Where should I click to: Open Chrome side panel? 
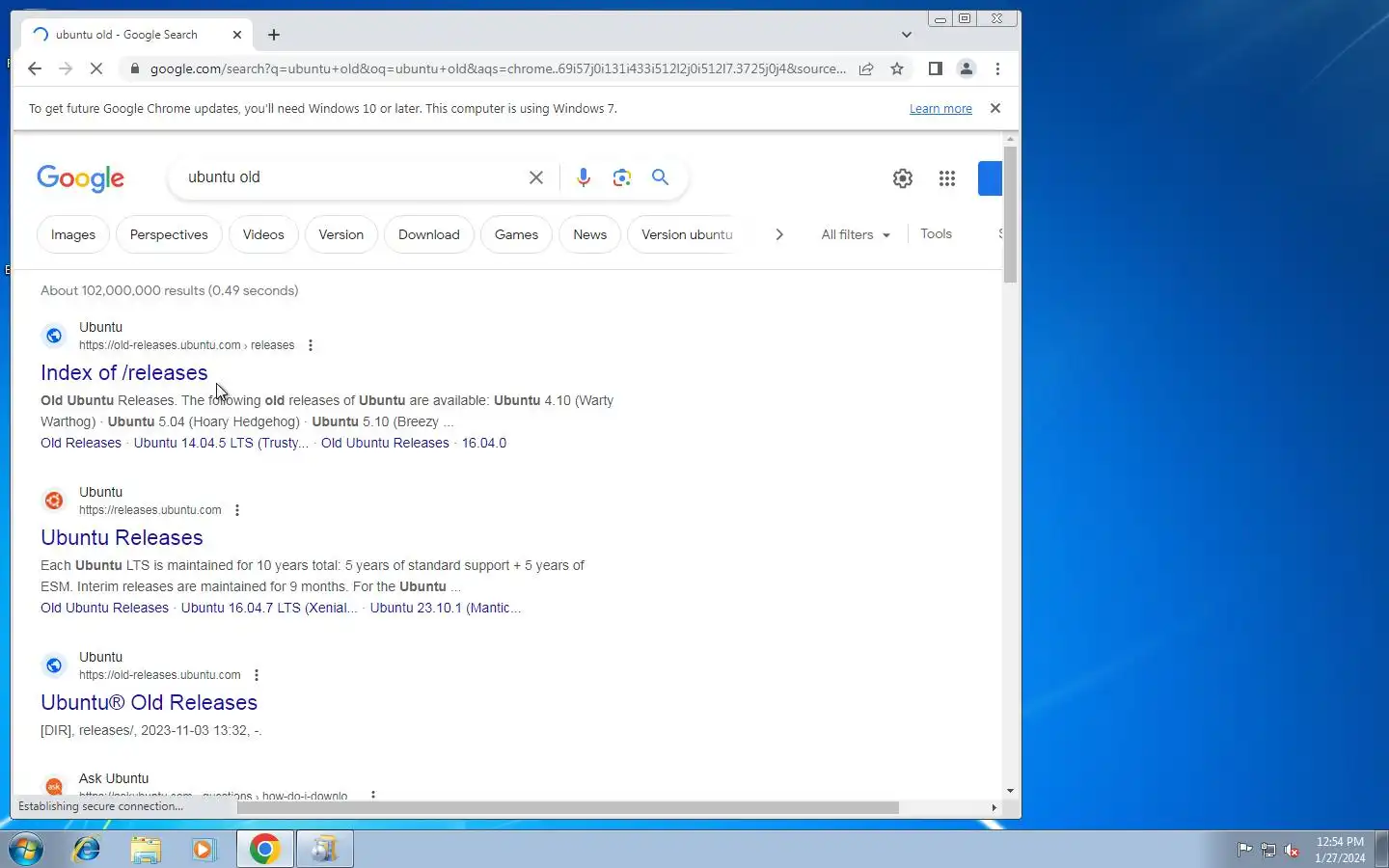pos(935,68)
